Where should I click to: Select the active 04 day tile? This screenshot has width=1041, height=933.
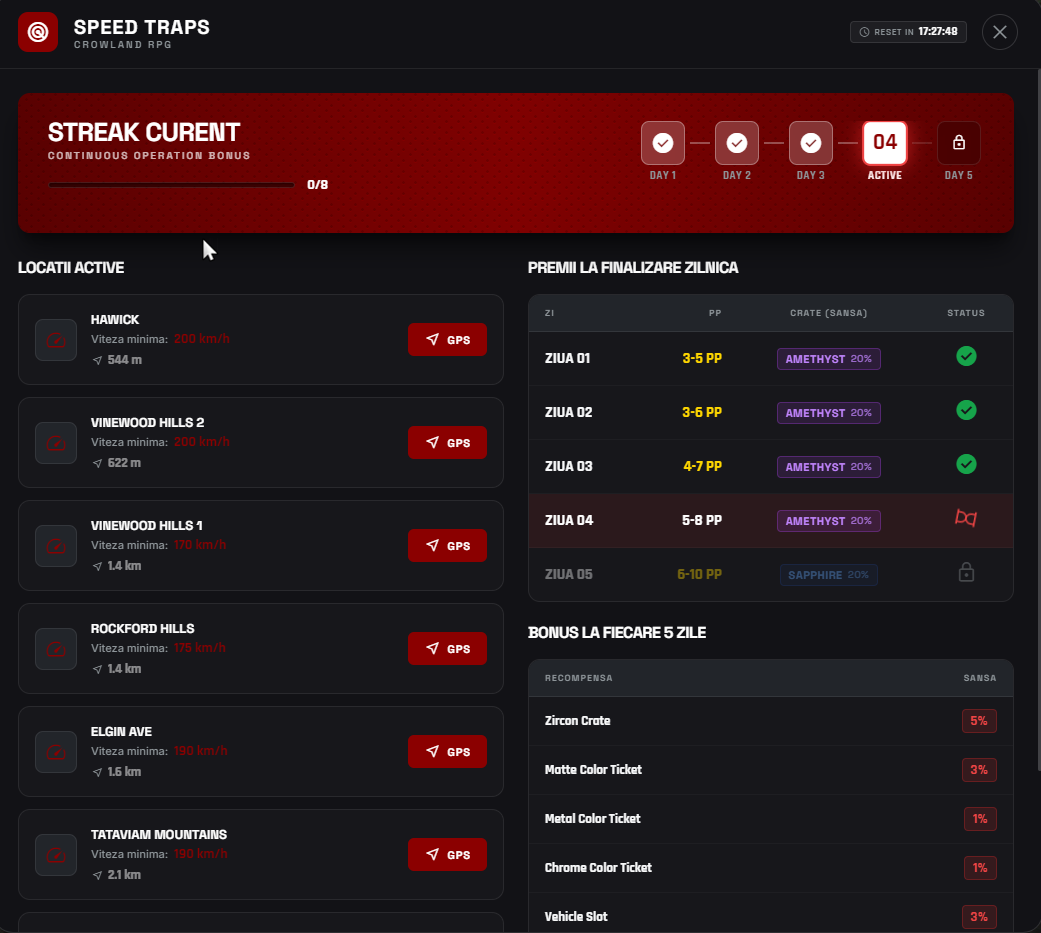point(885,143)
